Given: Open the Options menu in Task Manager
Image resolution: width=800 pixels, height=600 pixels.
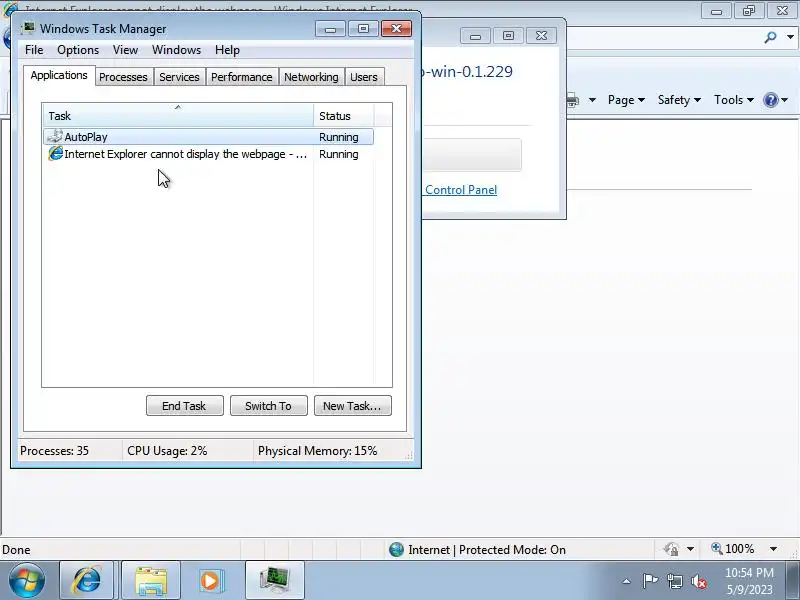Looking at the screenshot, I should [78, 50].
